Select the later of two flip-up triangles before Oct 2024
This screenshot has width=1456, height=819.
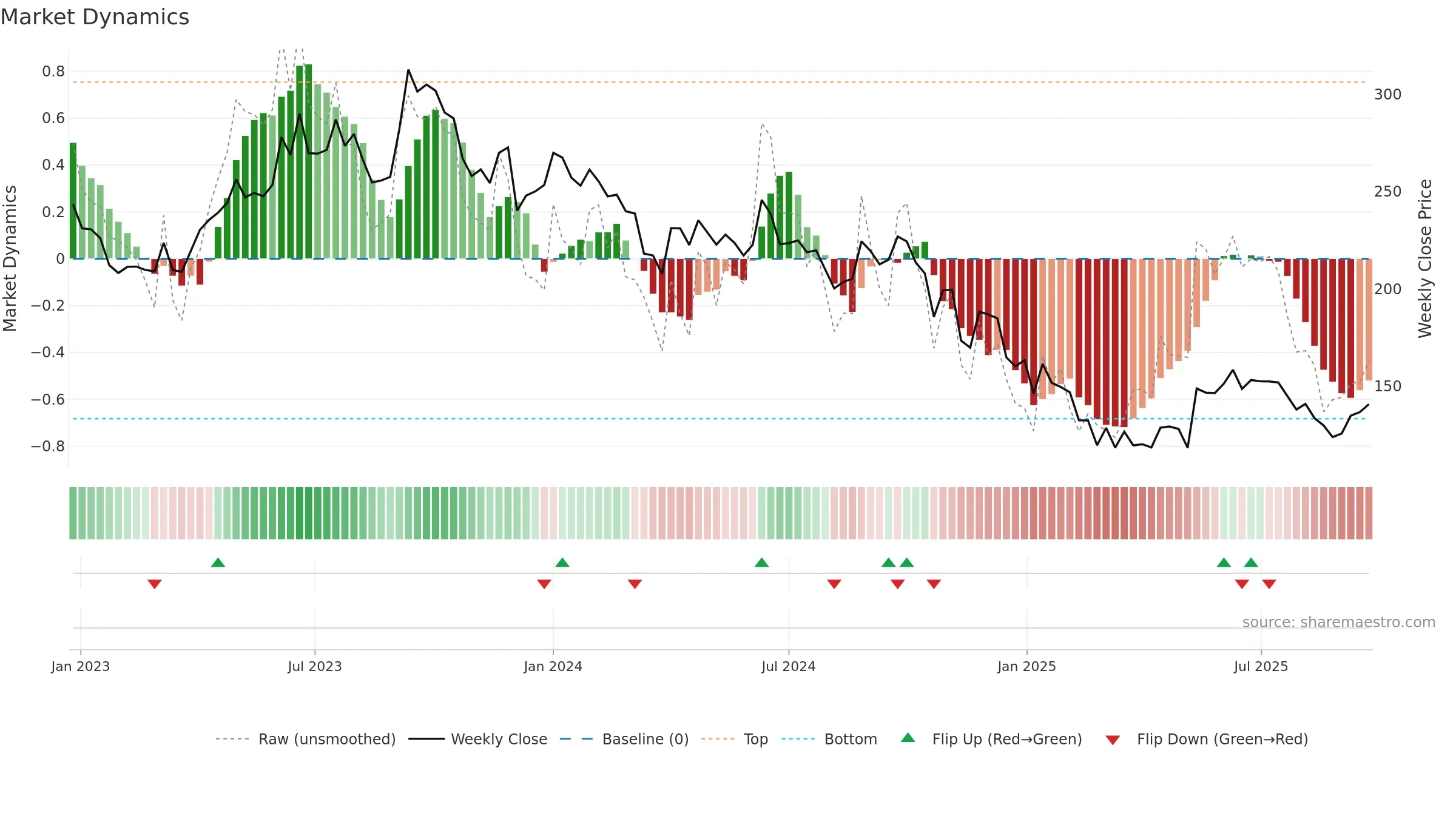(x=907, y=562)
